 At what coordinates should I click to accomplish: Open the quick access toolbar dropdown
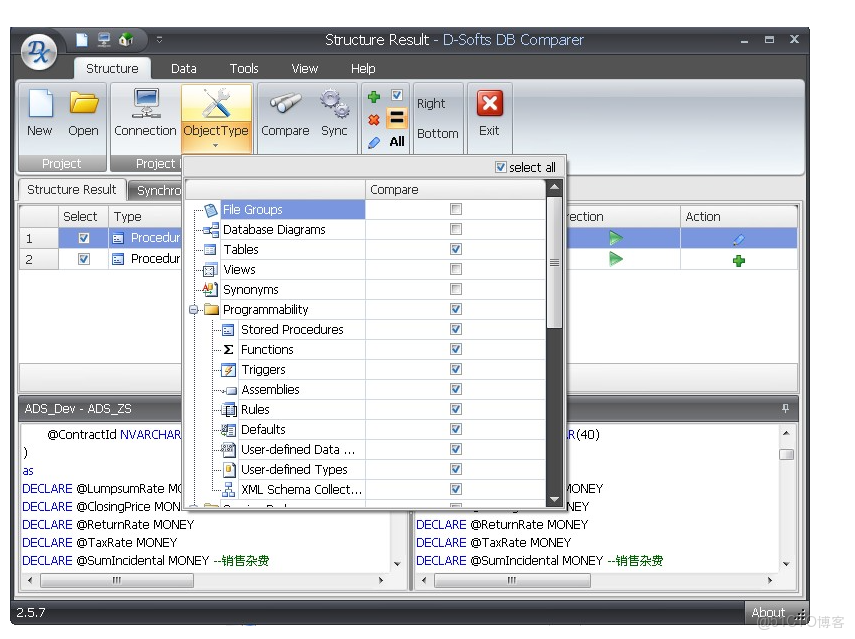(x=160, y=40)
